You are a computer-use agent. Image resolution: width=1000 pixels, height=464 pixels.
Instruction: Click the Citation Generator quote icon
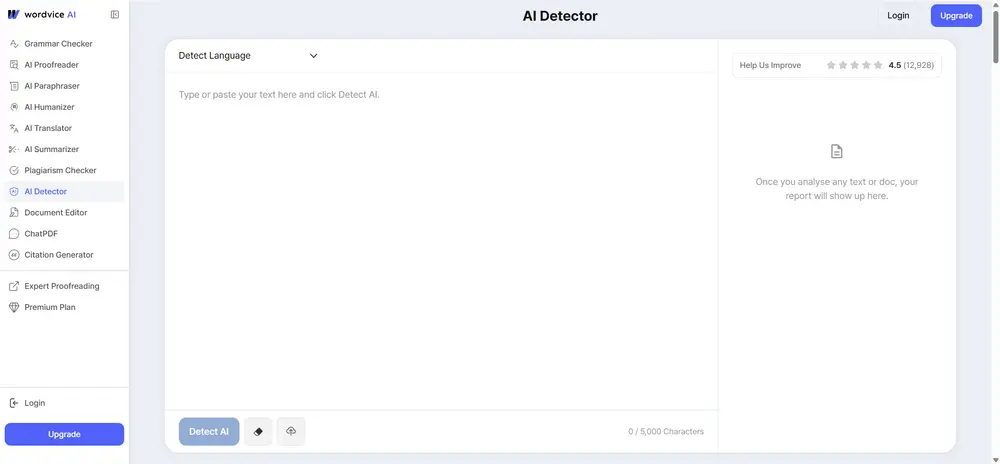click(14, 255)
